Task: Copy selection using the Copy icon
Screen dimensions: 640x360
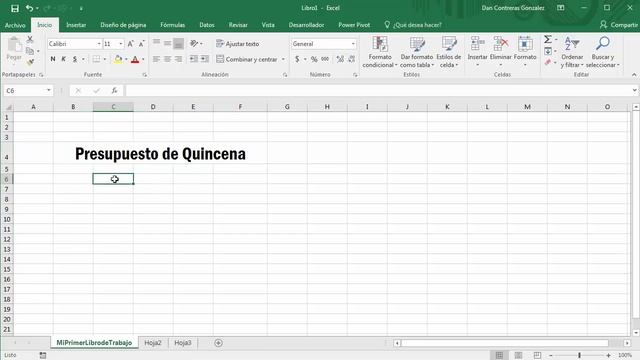Action: (x=30, y=51)
